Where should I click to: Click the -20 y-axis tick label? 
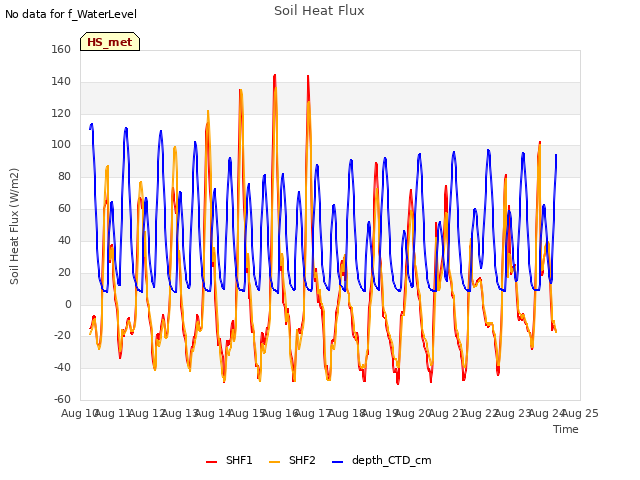coord(62,336)
